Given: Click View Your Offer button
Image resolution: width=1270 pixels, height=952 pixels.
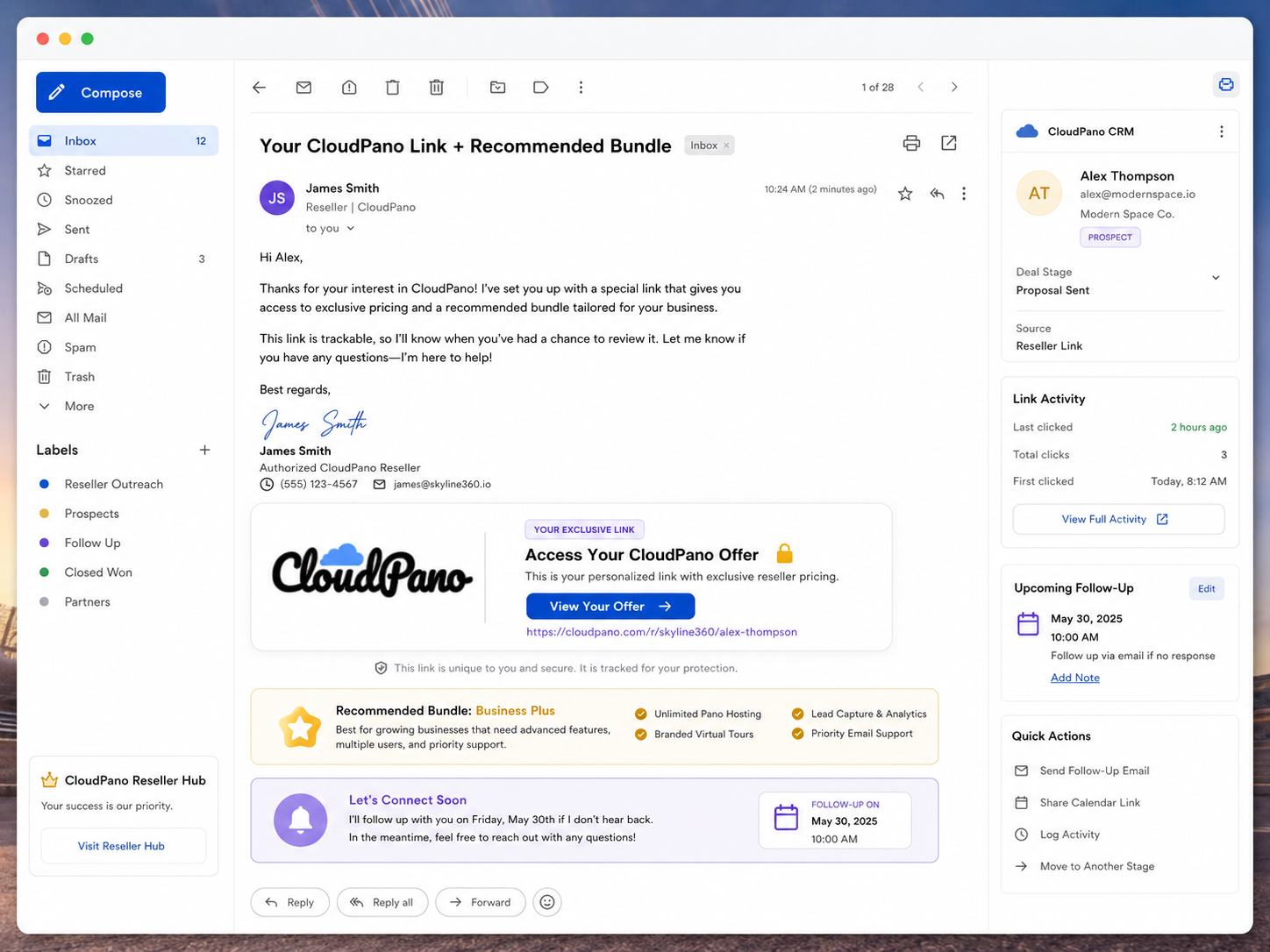Looking at the screenshot, I should click(610, 607).
